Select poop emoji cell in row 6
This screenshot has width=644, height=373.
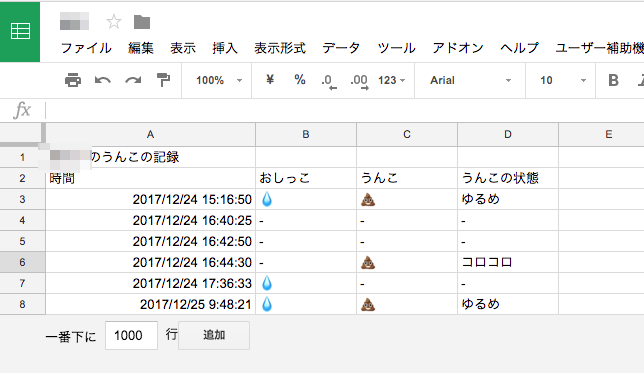[x=407, y=262]
